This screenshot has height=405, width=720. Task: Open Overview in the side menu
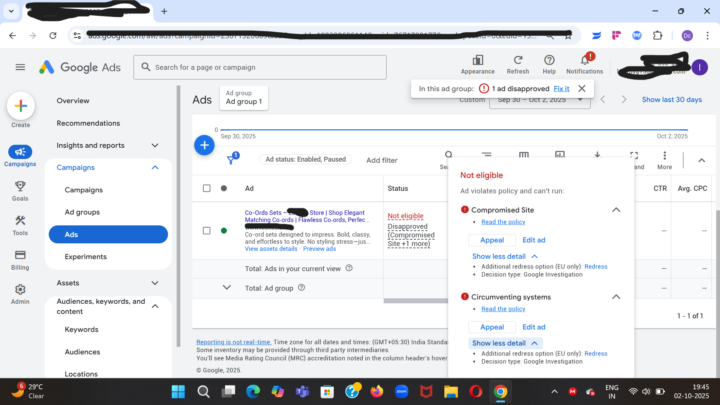click(x=73, y=101)
